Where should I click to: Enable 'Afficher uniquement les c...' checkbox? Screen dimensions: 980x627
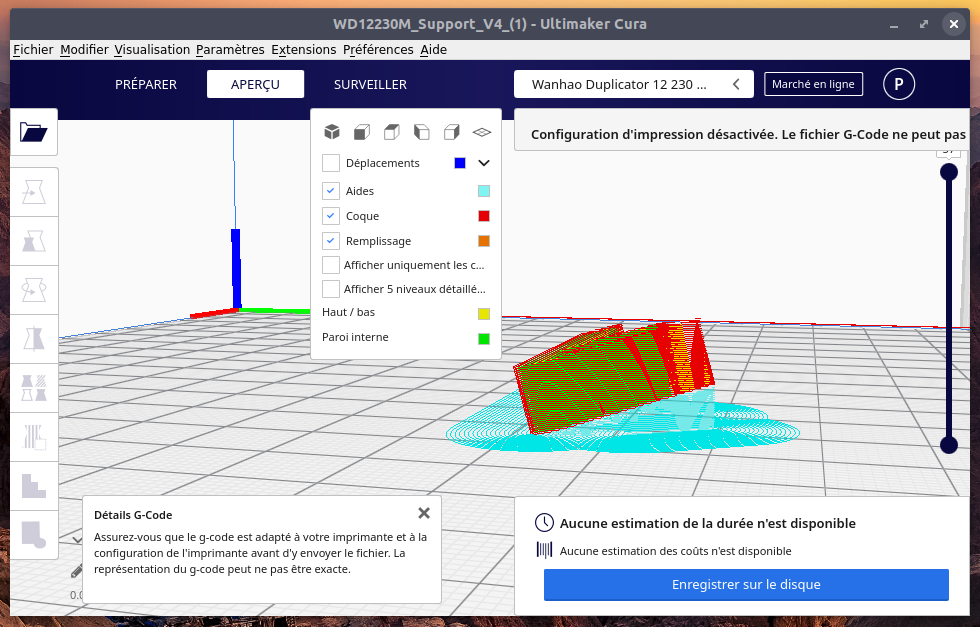[331, 265]
